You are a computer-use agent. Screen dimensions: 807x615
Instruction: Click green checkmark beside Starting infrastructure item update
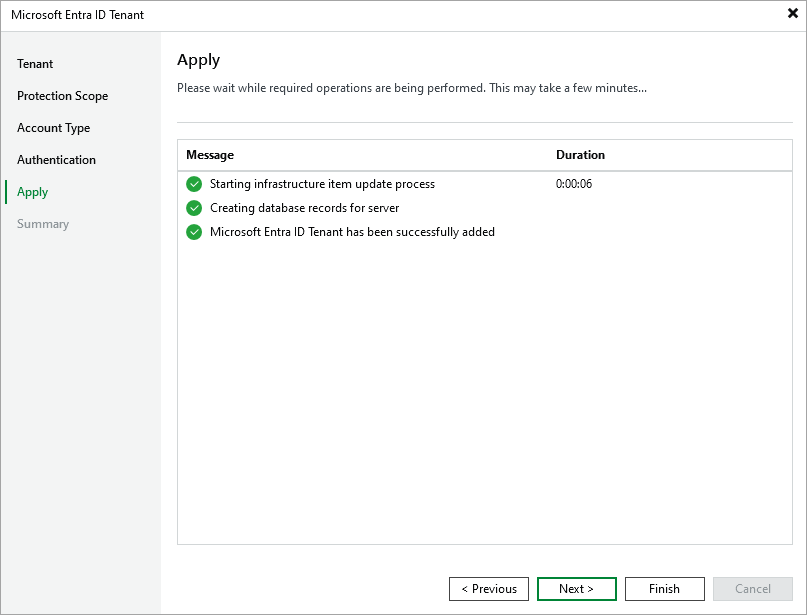pos(194,184)
